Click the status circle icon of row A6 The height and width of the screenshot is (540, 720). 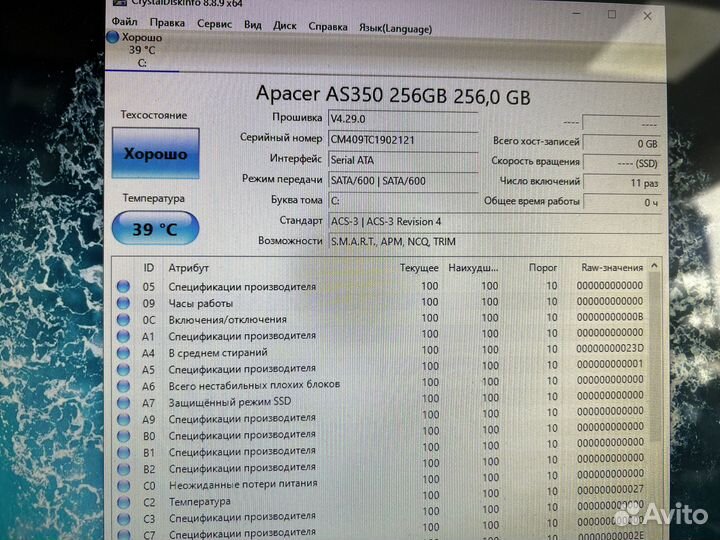(123, 386)
